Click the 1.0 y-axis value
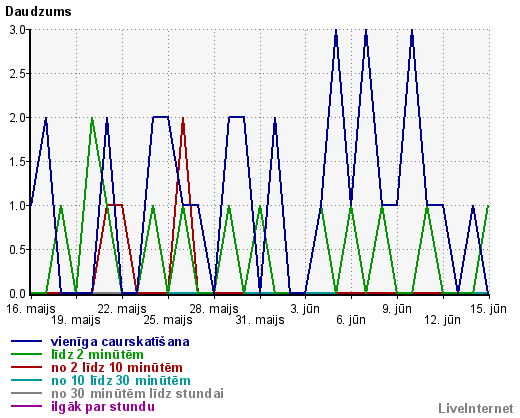This screenshot has width=520, height=418. [17, 206]
